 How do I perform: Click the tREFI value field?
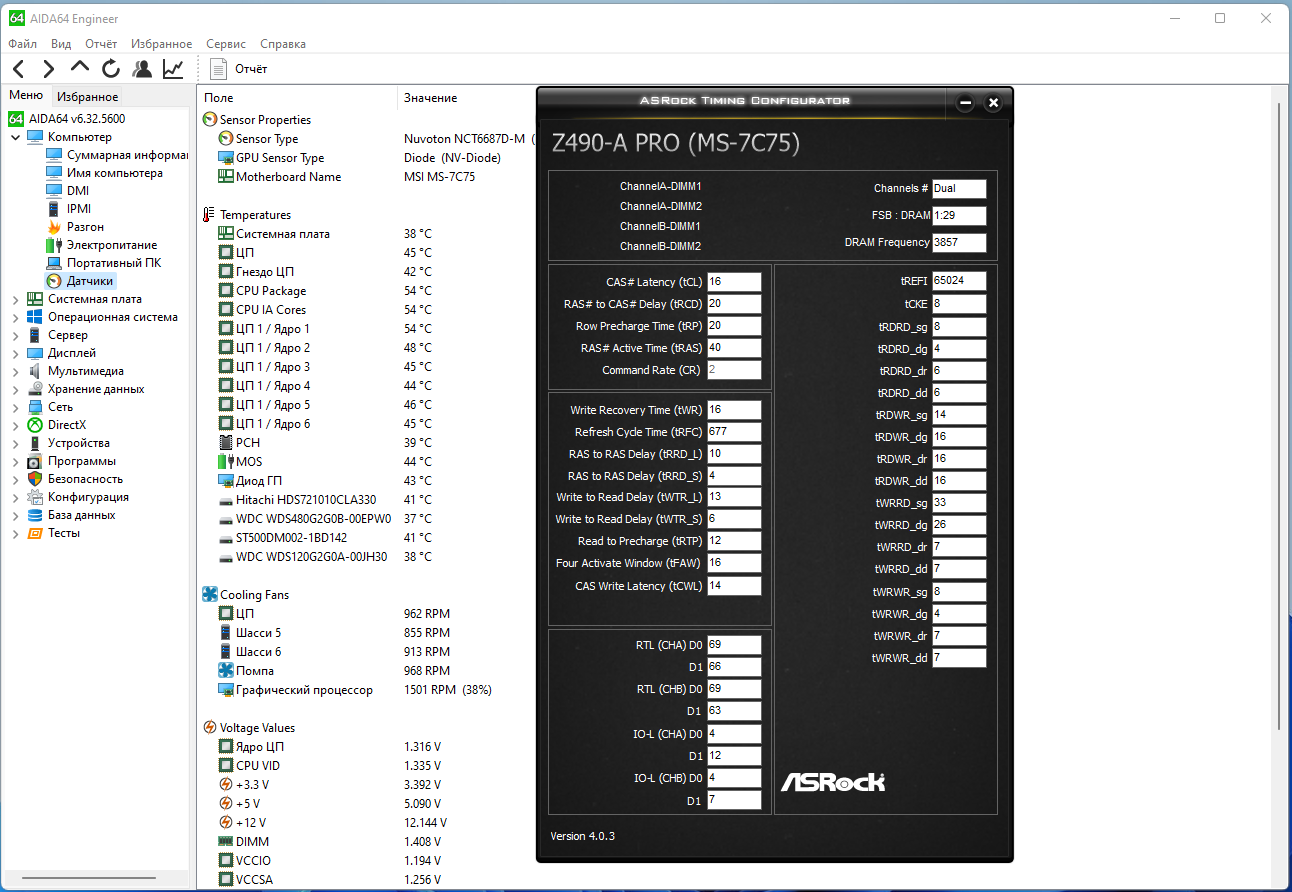pyautogui.click(x=959, y=281)
